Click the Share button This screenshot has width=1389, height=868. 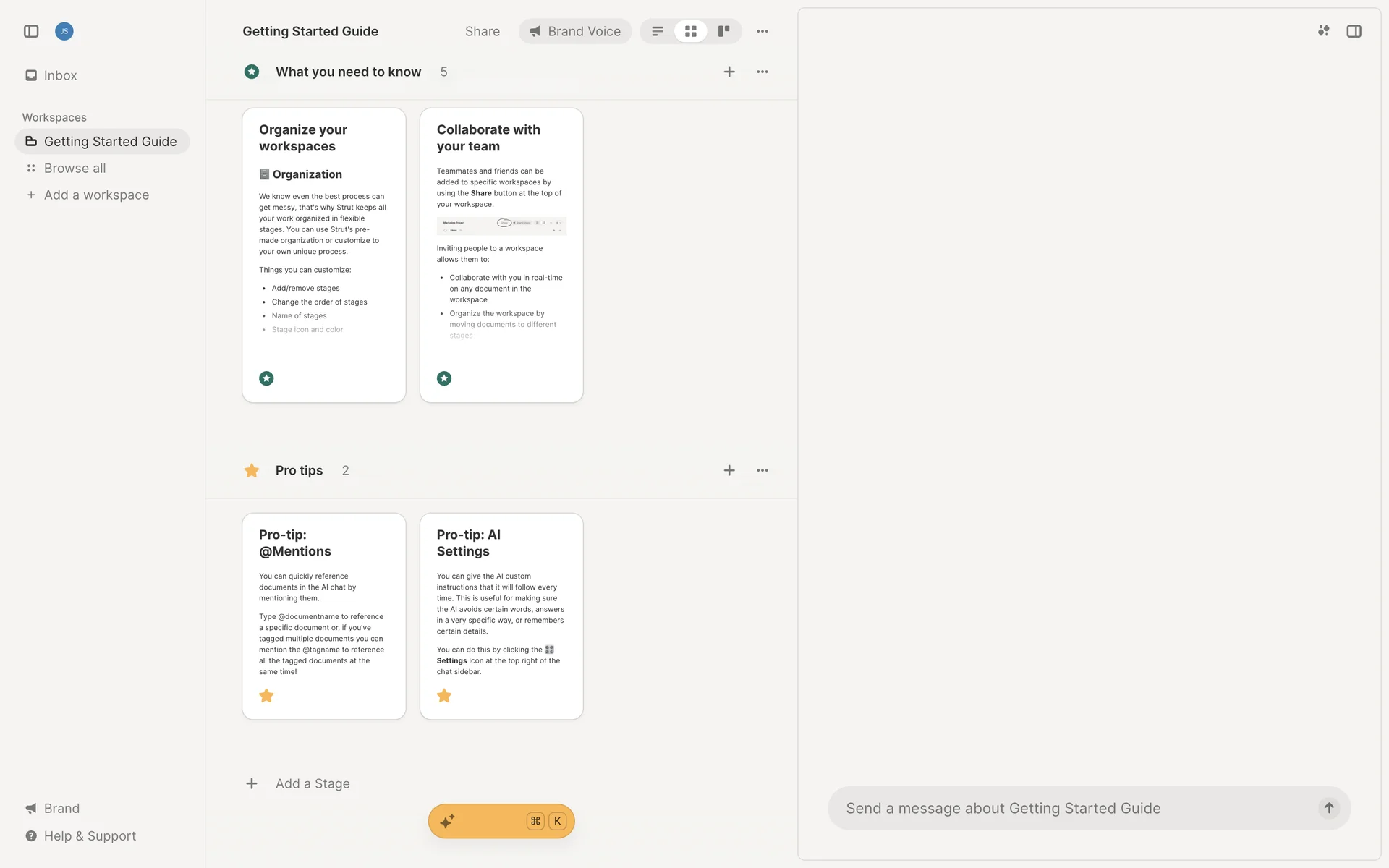(483, 31)
